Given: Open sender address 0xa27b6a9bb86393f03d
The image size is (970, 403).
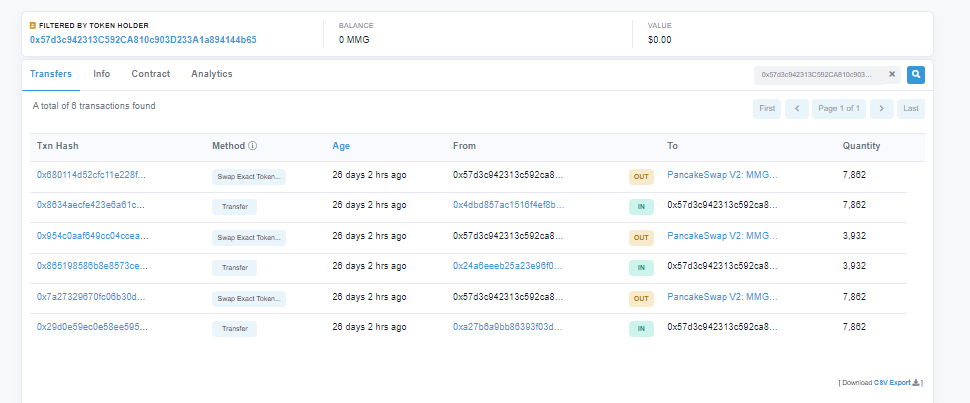Looking at the screenshot, I should [x=509, y=327].
